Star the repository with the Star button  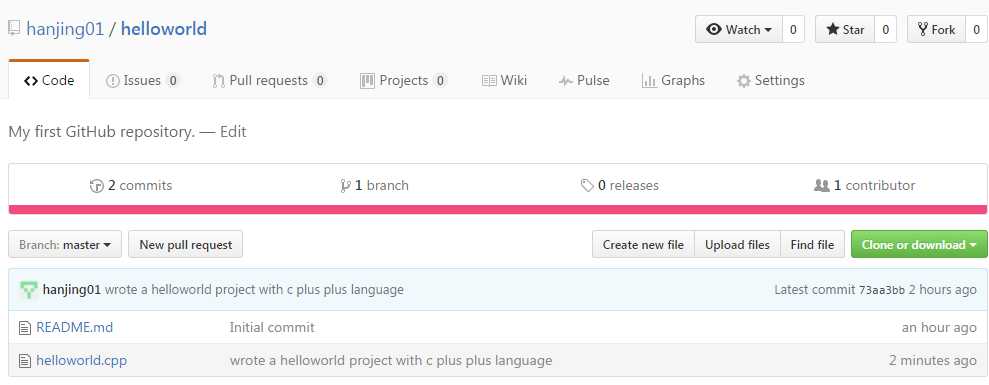point(845,30)
